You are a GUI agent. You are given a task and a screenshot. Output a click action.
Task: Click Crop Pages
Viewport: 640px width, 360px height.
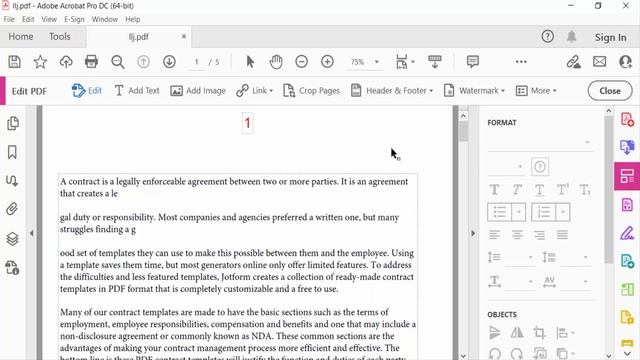click(311, 91)
